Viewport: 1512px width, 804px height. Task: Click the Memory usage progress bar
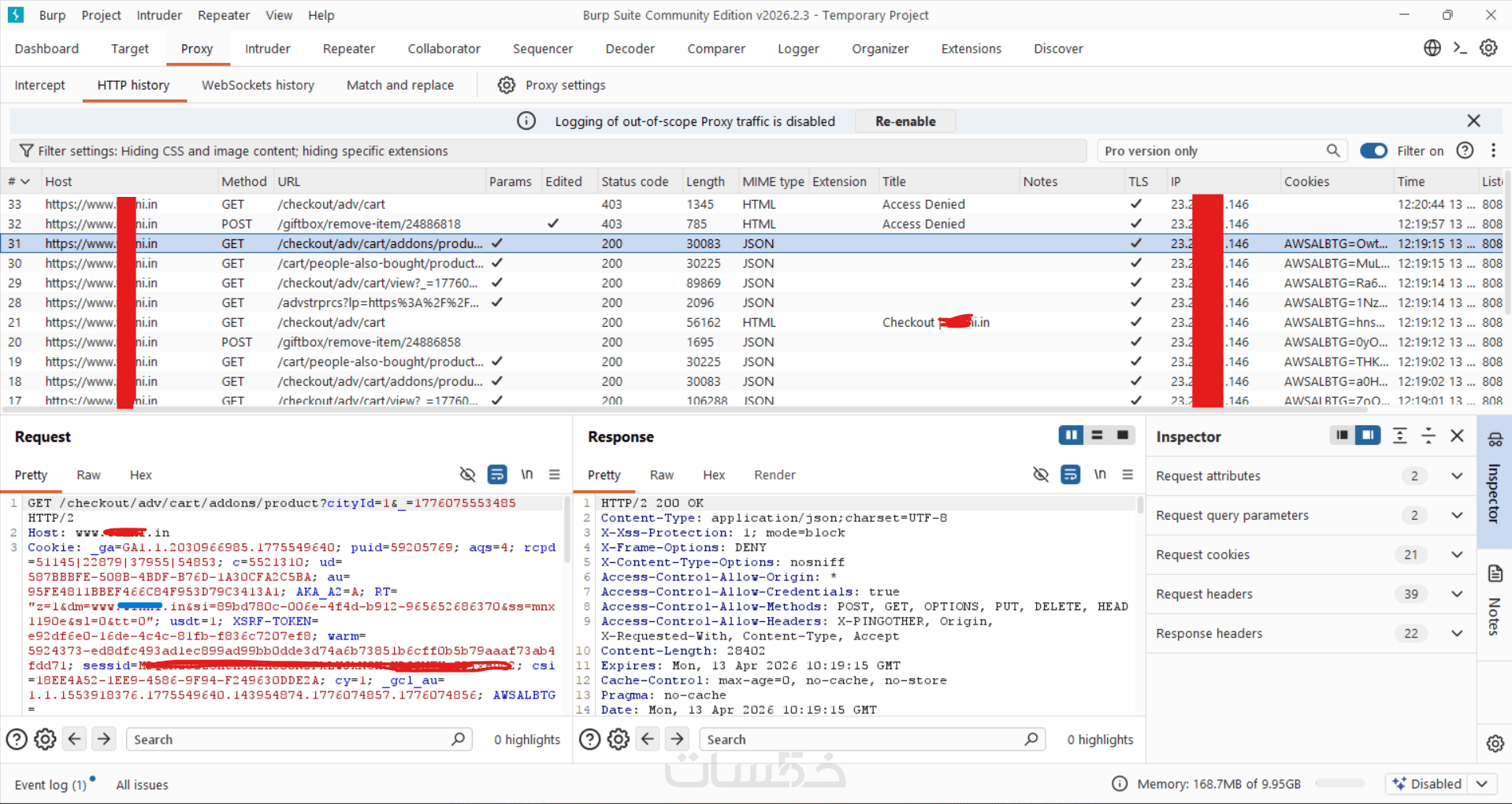click(x=1340, y=784)
